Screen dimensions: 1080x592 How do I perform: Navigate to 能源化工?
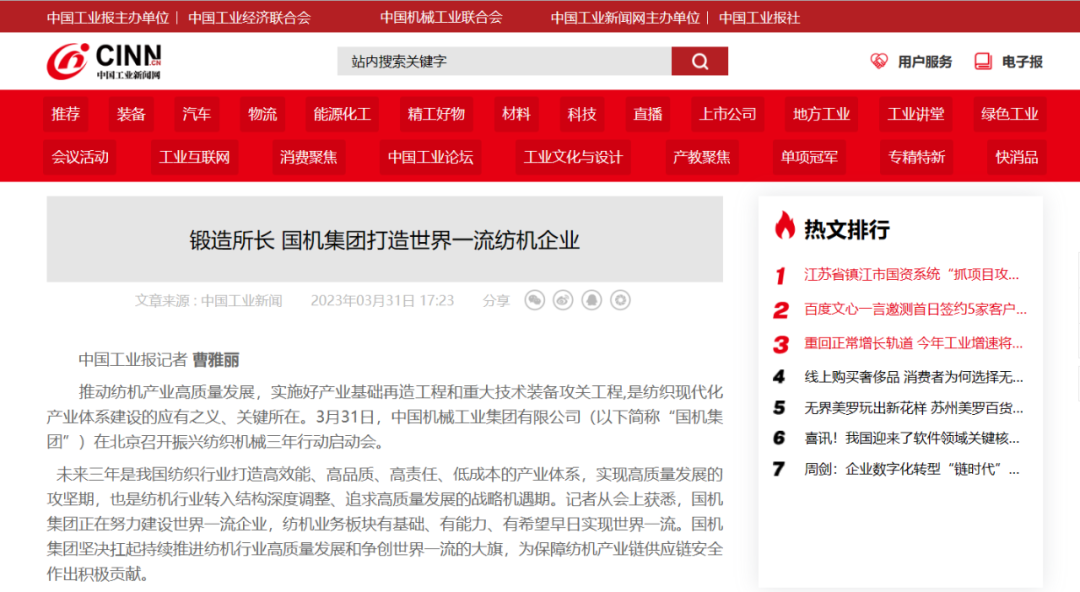pyautogui.click(x=342, y=114)
